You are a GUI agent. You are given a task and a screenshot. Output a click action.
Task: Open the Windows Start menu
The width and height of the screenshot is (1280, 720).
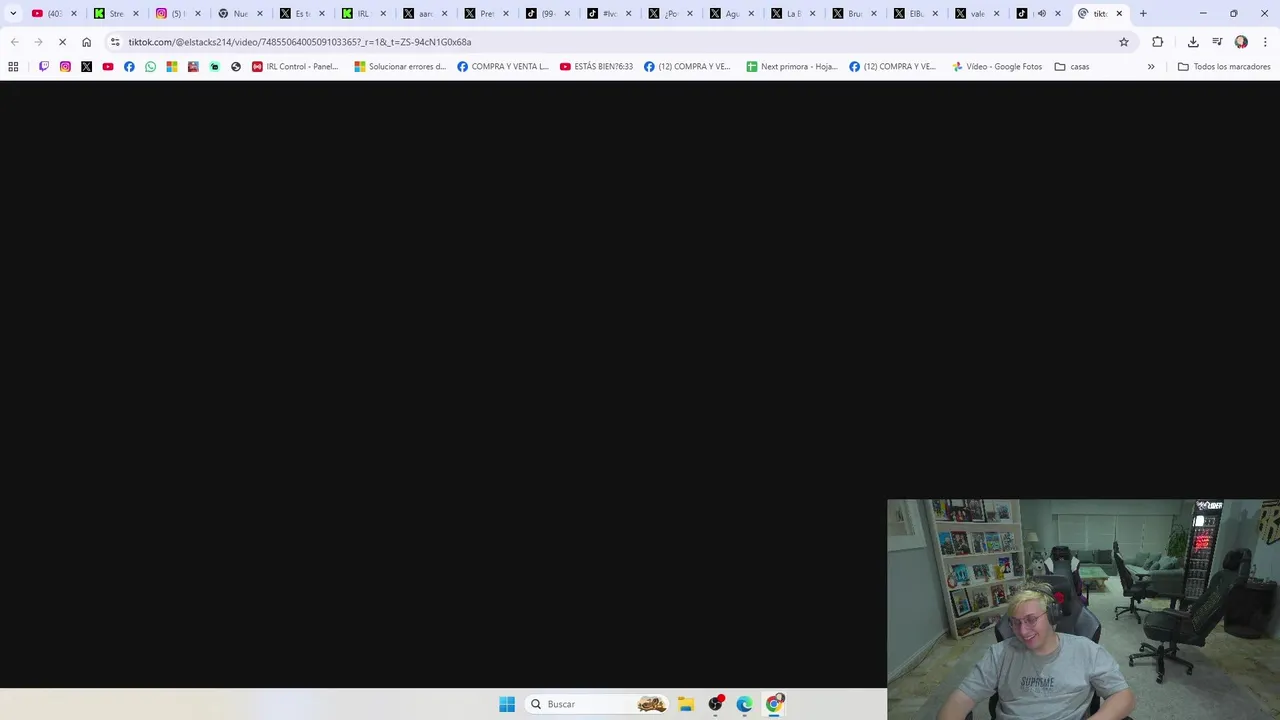(507, 704)
